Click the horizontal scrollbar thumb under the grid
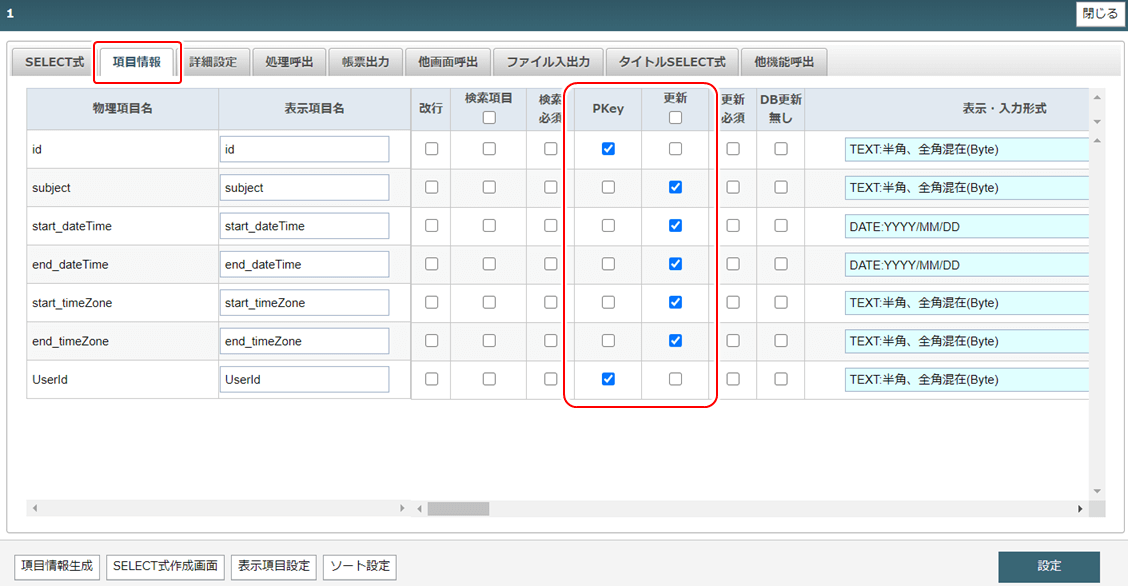Viewport: 1128px width, 586px height. [458, 508]
